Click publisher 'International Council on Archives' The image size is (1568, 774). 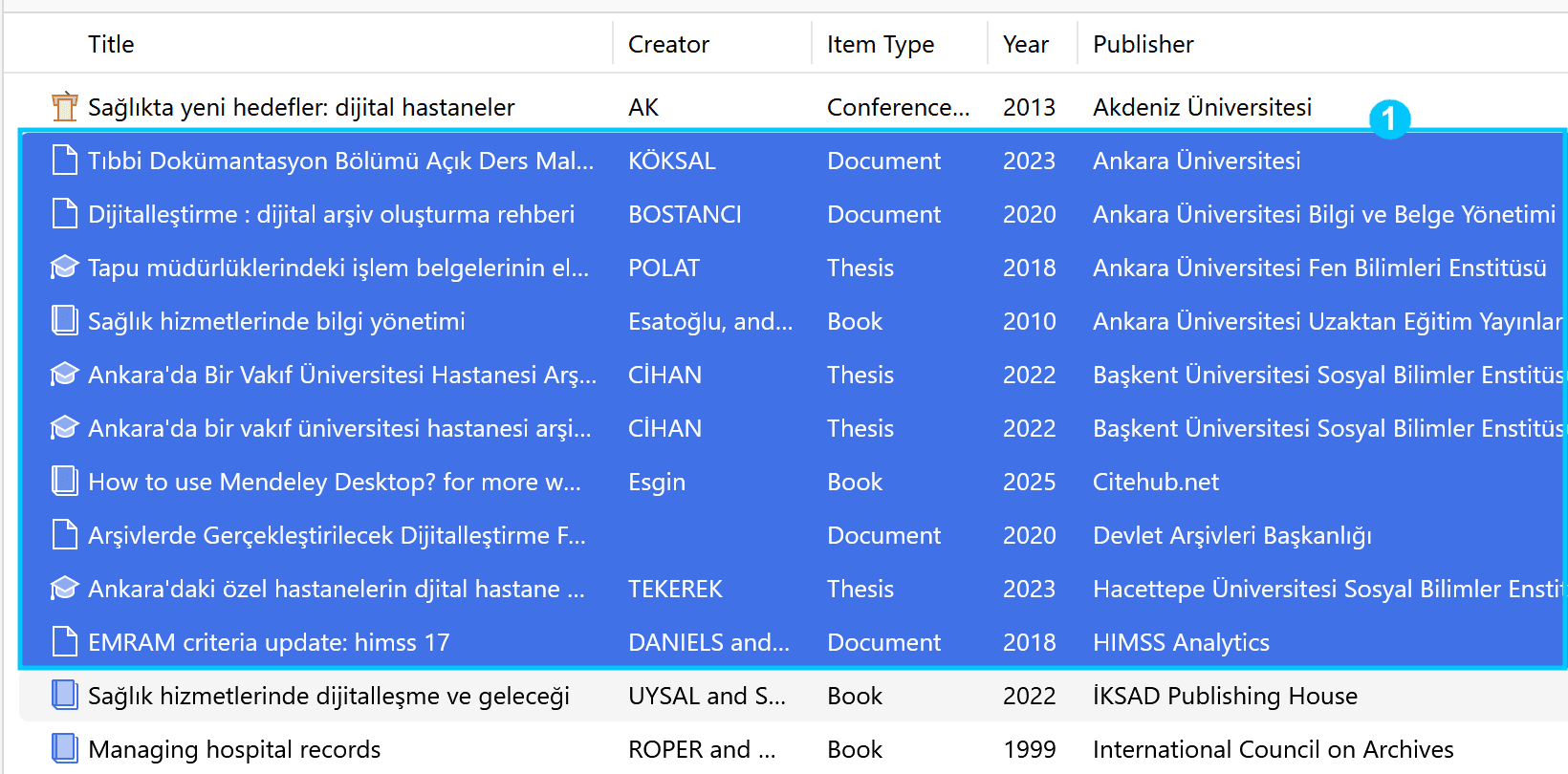1274,749
